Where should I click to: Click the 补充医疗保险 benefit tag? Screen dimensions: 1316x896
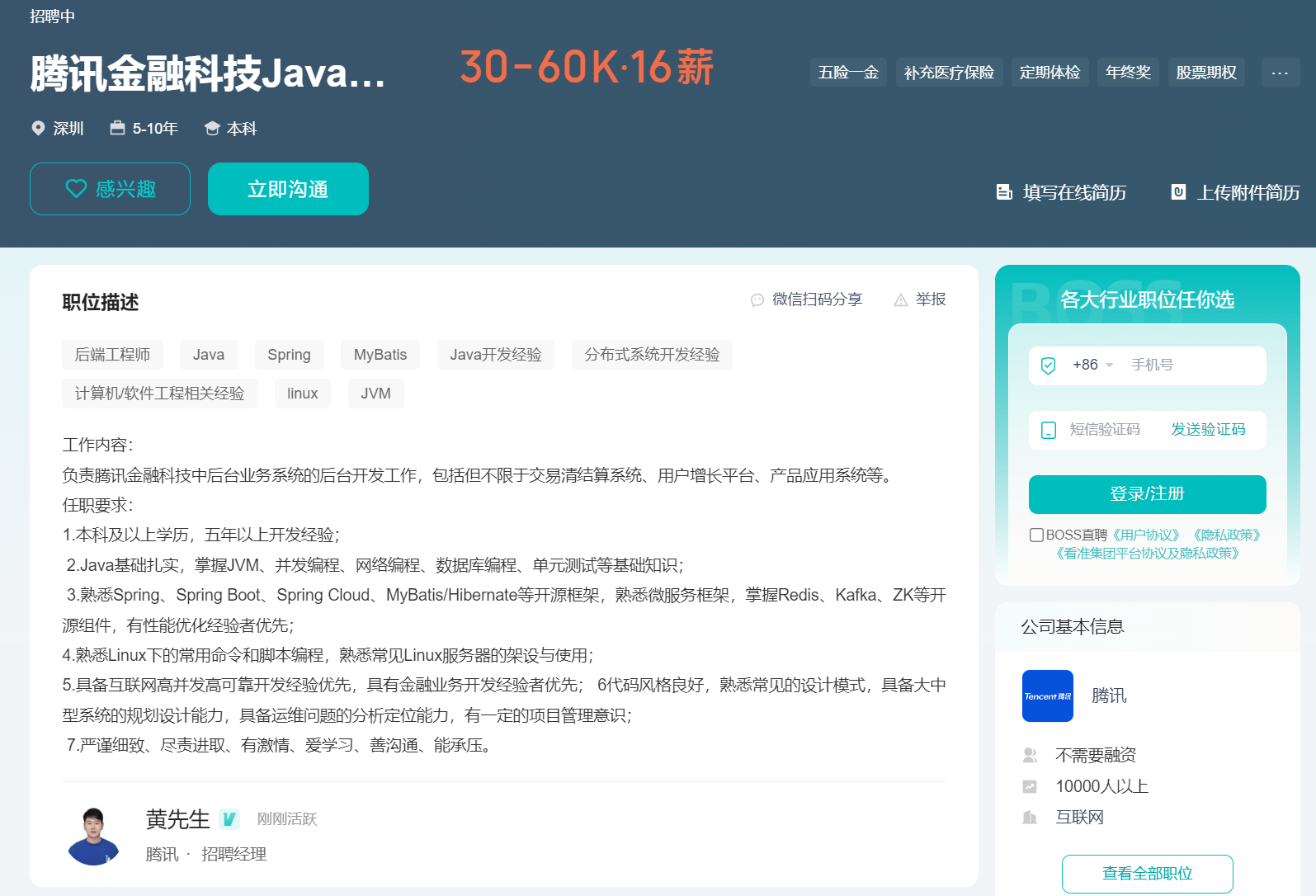coord(949,73)
